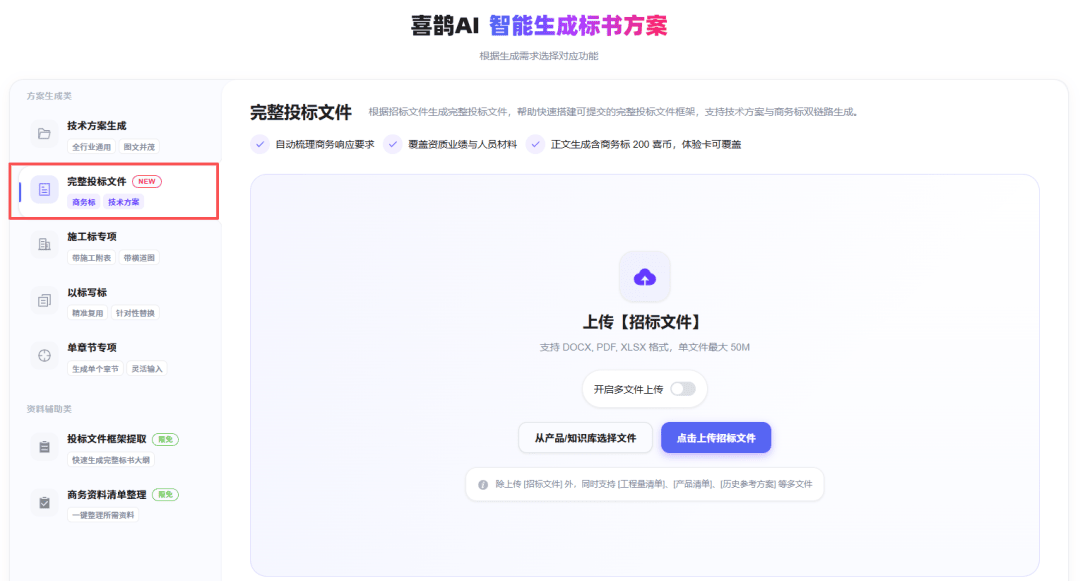1080x581 pixels.
Task: Click the checklist icon beside 商务资料清单整理
Action: coord(44,503)
